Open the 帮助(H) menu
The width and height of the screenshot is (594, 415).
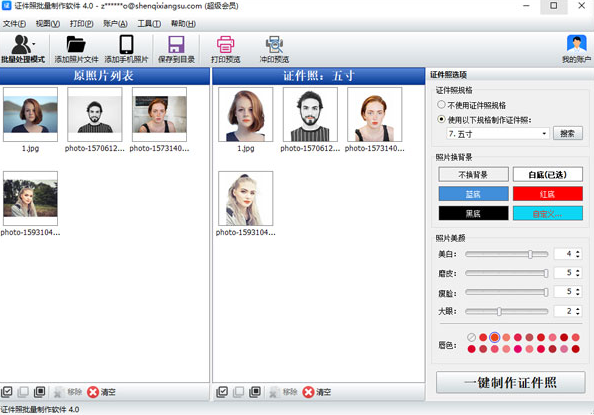[183, 23]
